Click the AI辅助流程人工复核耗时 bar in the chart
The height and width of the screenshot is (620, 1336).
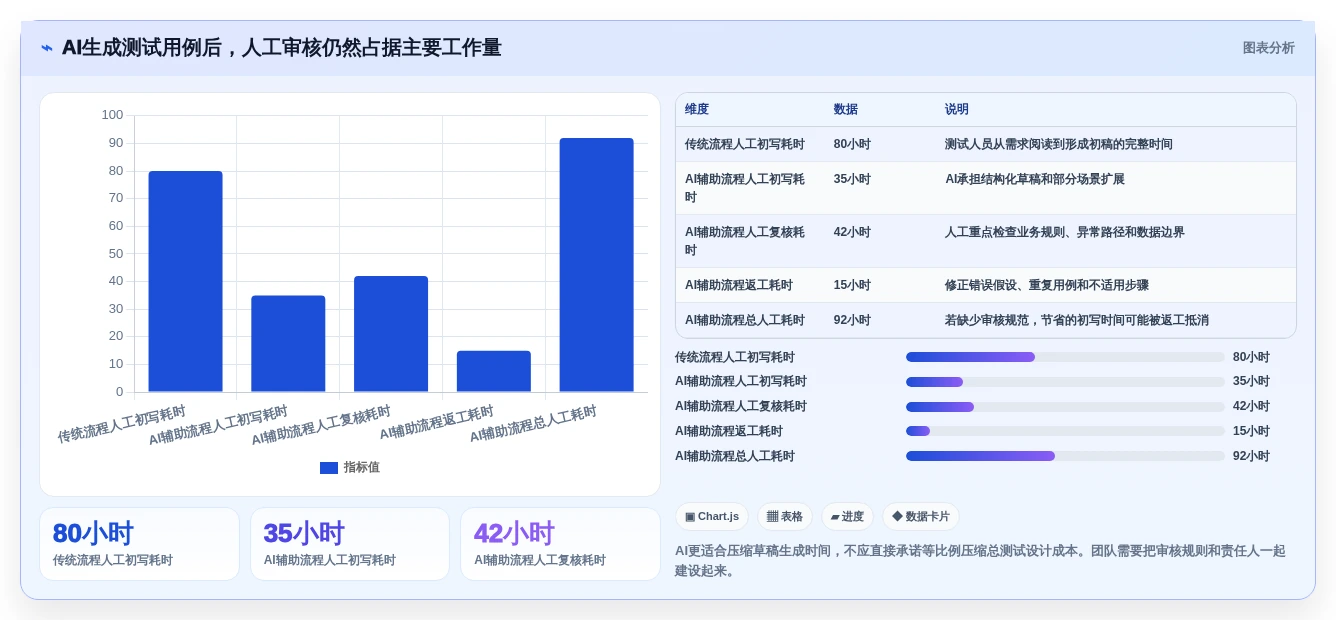[391, 334]
